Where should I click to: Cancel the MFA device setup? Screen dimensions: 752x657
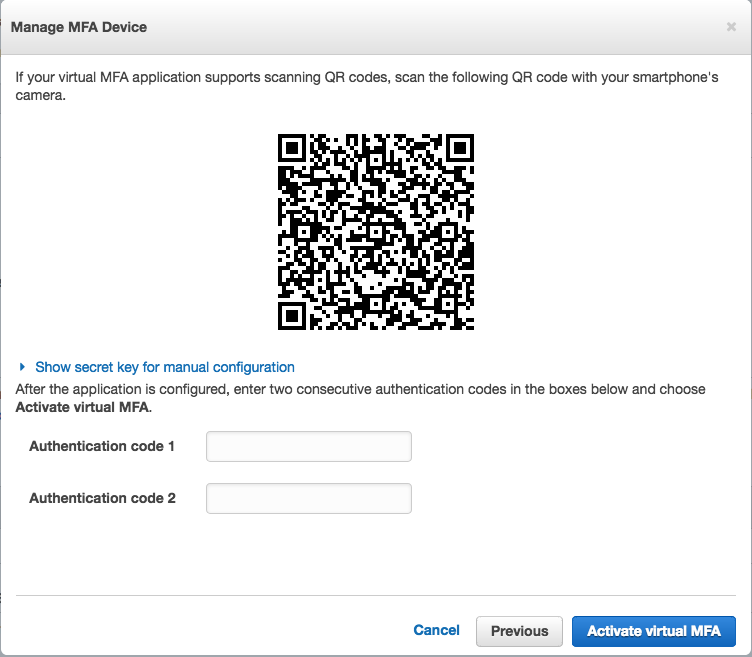[x=436, y=630]
